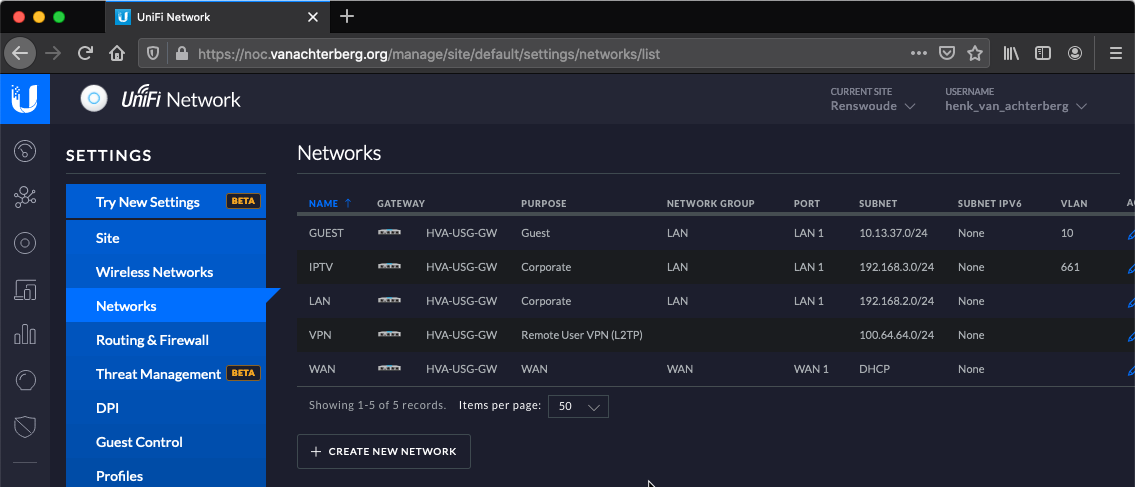Click the Subnet column header
The width and height of the screenshot is (1135, 487).
click(878, 203)
